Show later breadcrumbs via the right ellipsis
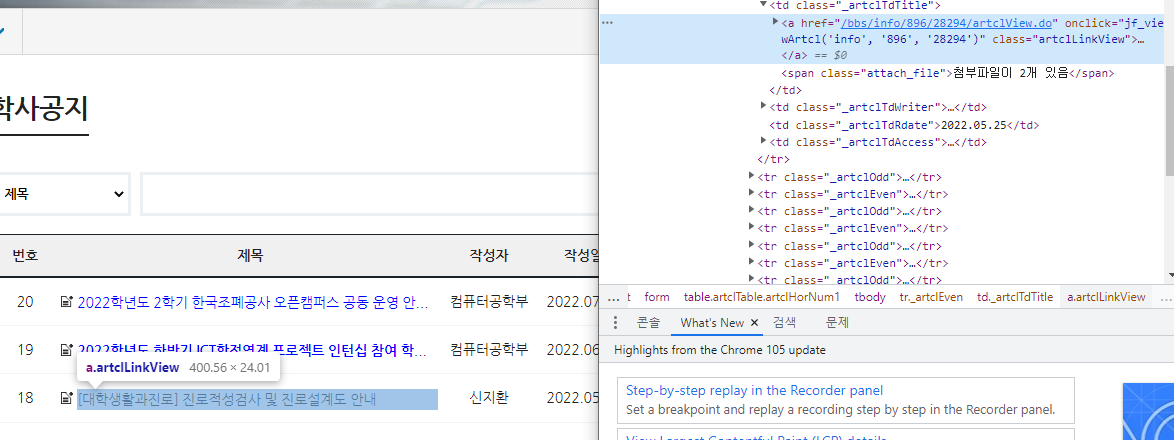The width and height of the screenshot is (1174, 440). coord(1165,298)
